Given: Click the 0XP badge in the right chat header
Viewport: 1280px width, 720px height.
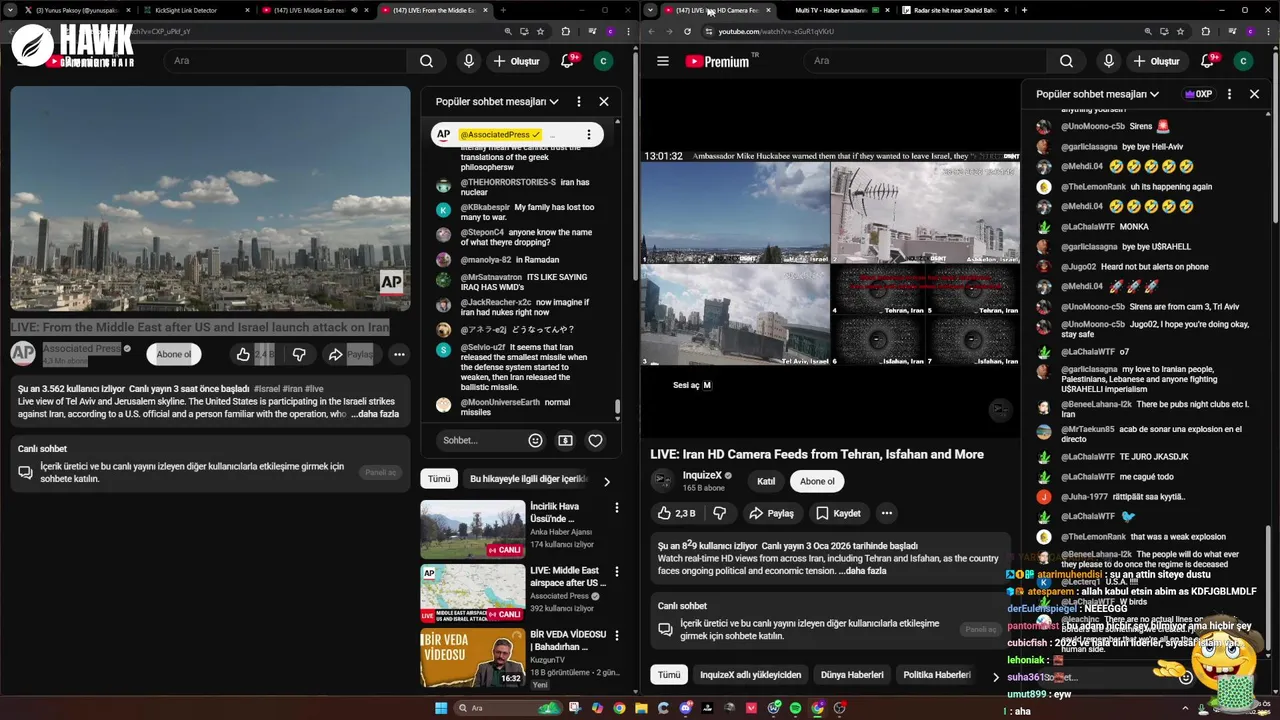Looking at the screenshot, I should coord(1198,94).
